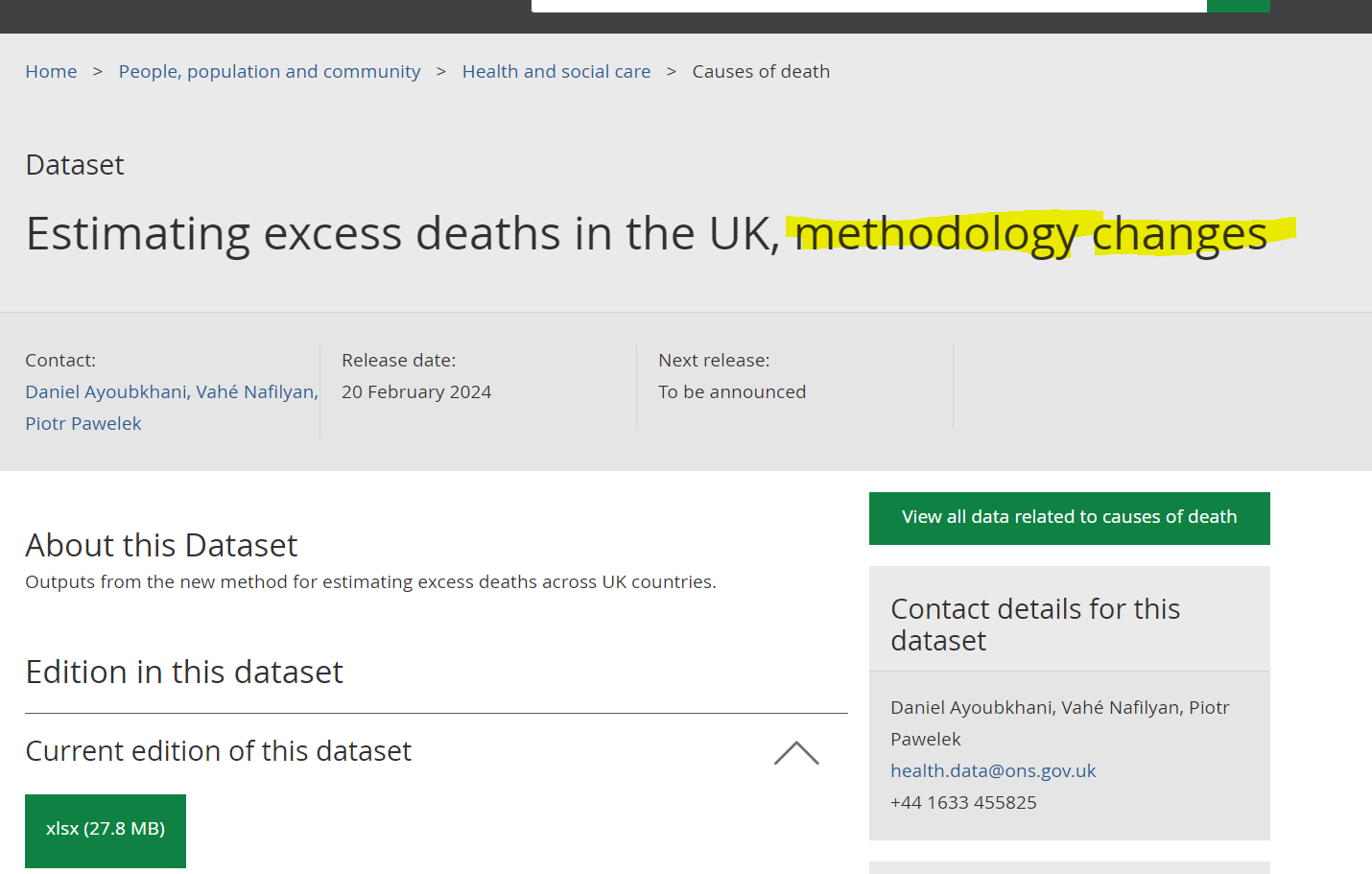Click the search input field at top
Image resolution: width=1372 pixels, height=874 pixels.
coord(869,6)
